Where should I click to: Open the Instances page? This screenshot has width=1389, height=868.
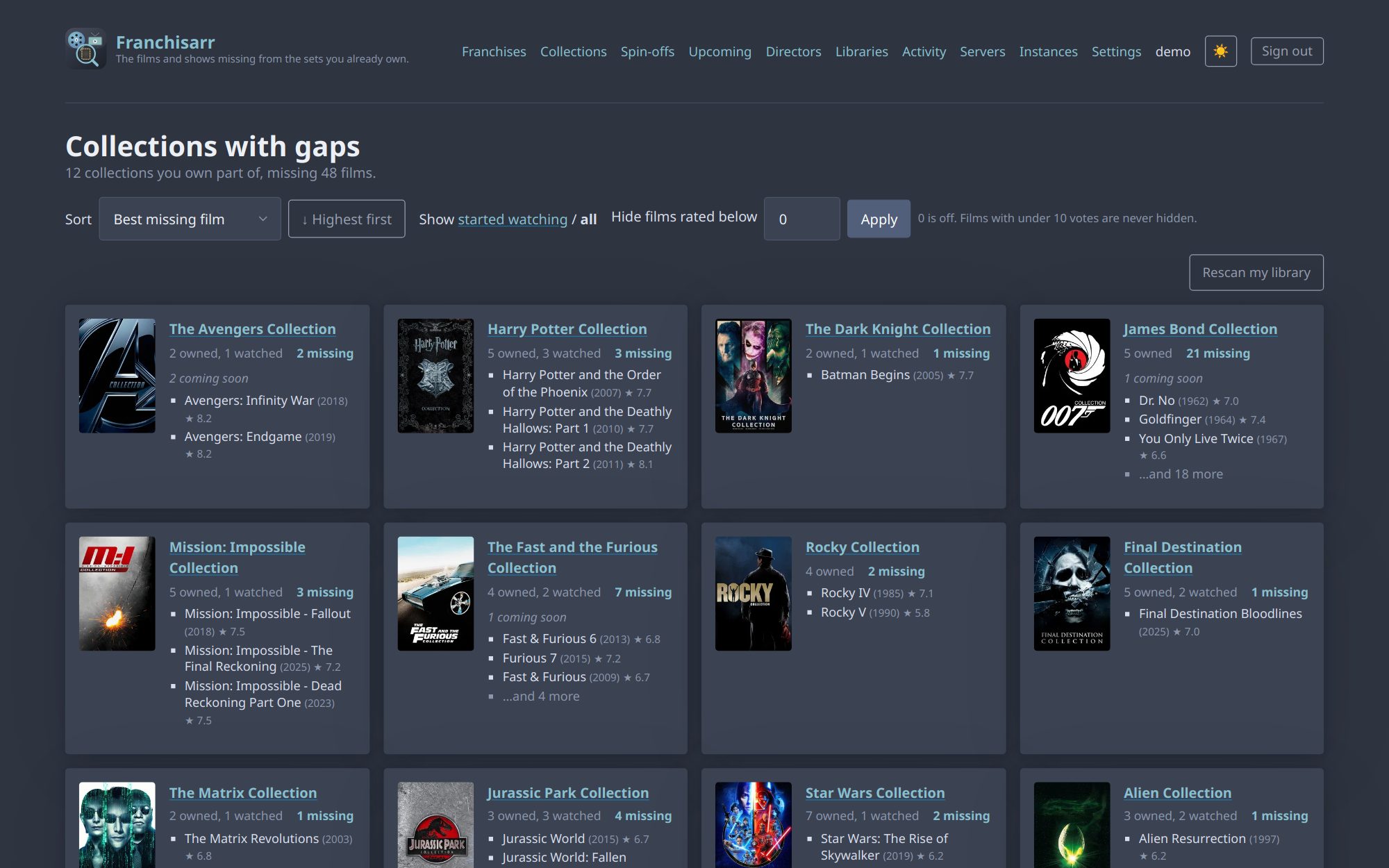point(1048,51)
